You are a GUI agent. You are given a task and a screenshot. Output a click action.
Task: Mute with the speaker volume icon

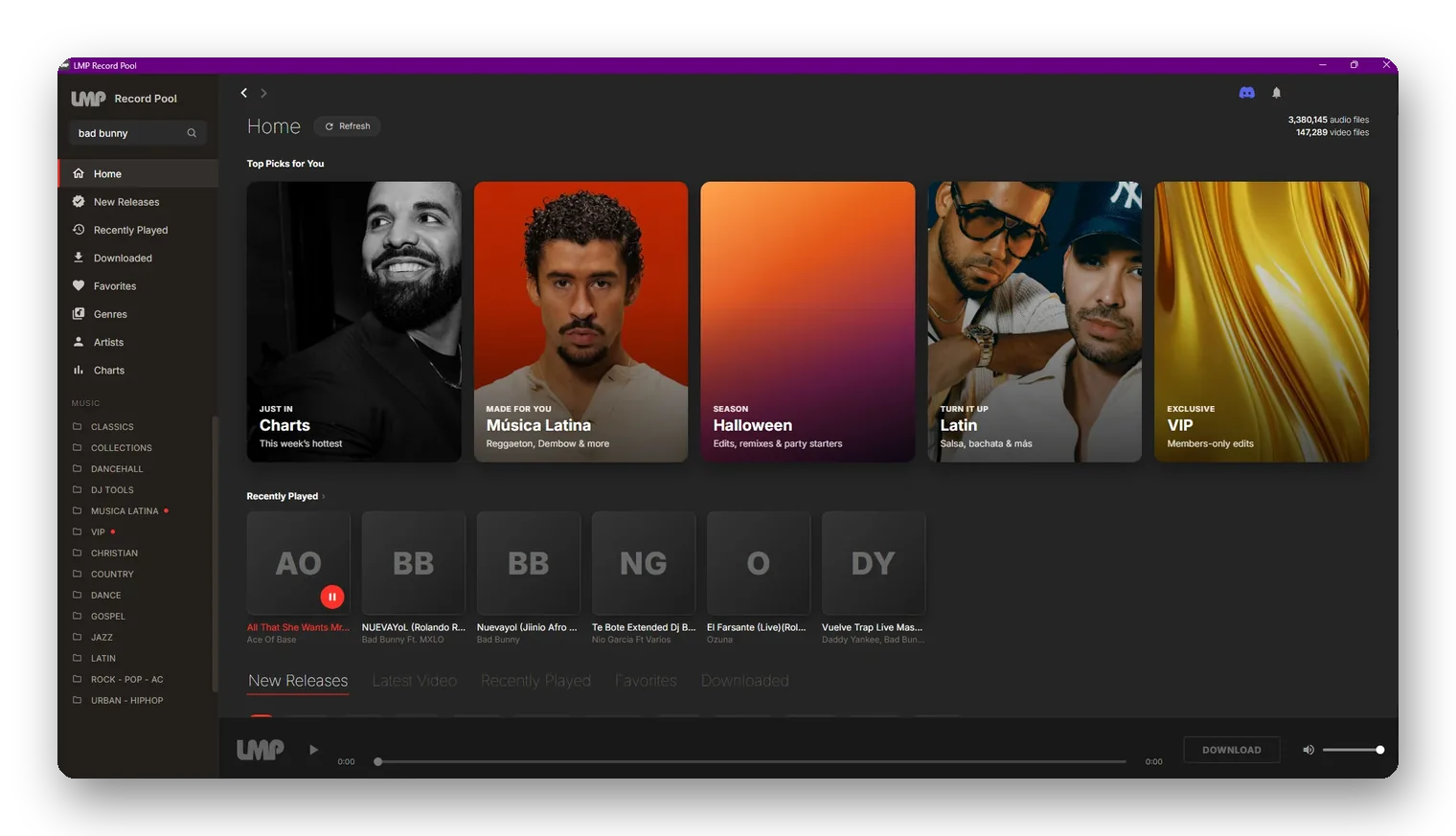(x=1308, y=750)
